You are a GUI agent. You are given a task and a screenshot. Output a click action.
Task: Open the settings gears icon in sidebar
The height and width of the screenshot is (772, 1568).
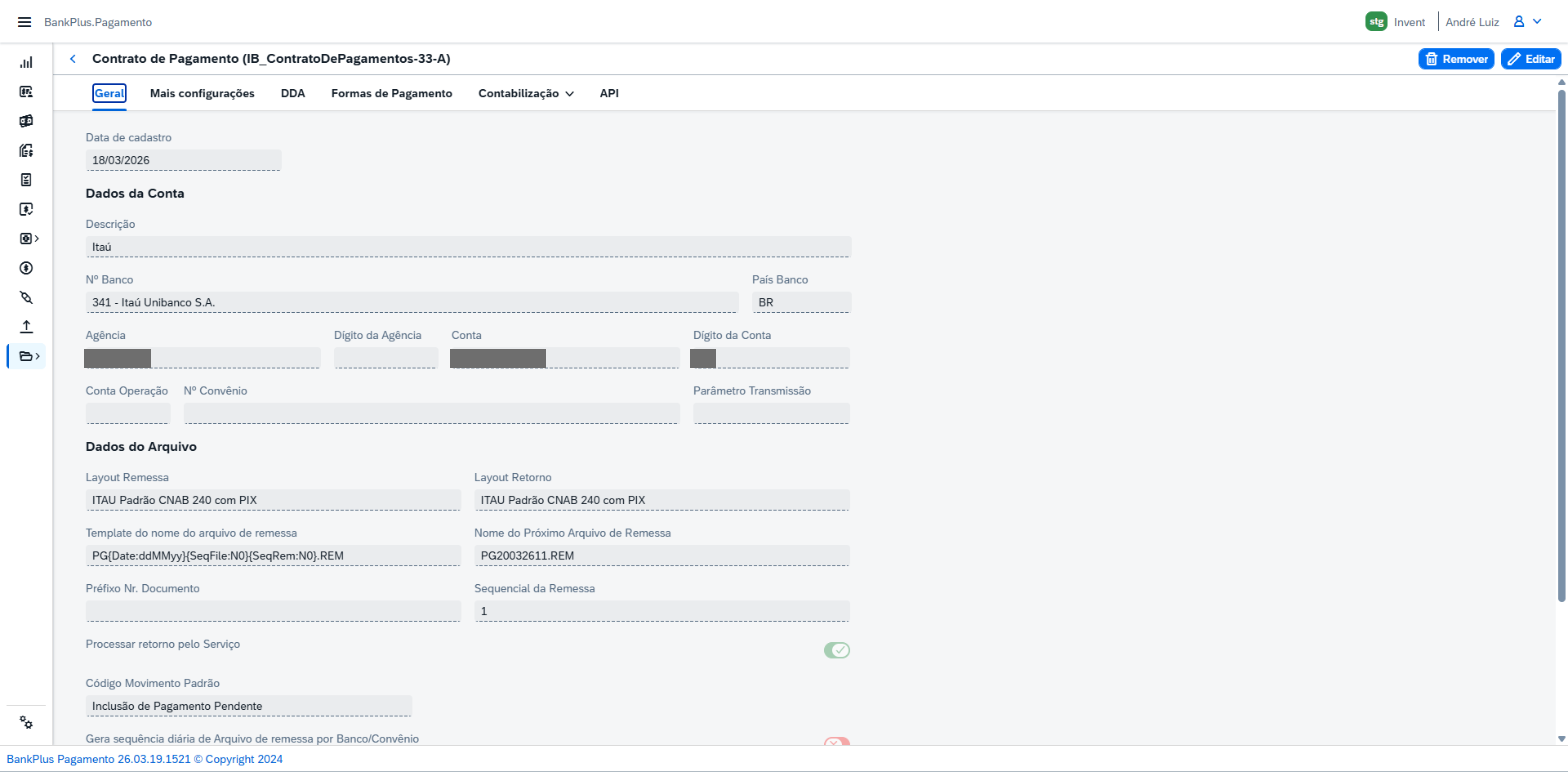[x=27, y=723]
